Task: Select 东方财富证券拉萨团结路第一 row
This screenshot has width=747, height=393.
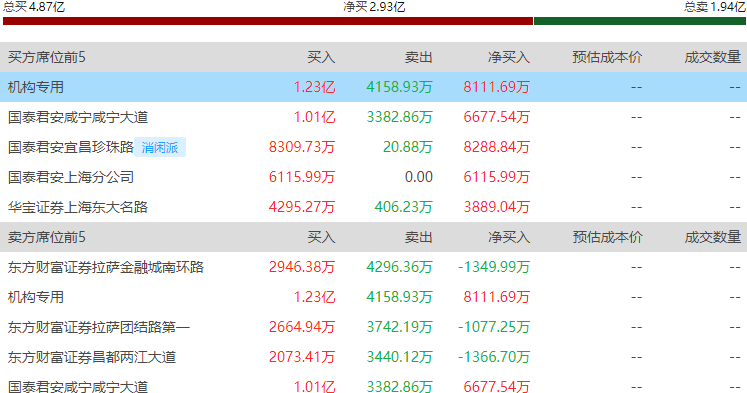Action: (x=374, y=327)
